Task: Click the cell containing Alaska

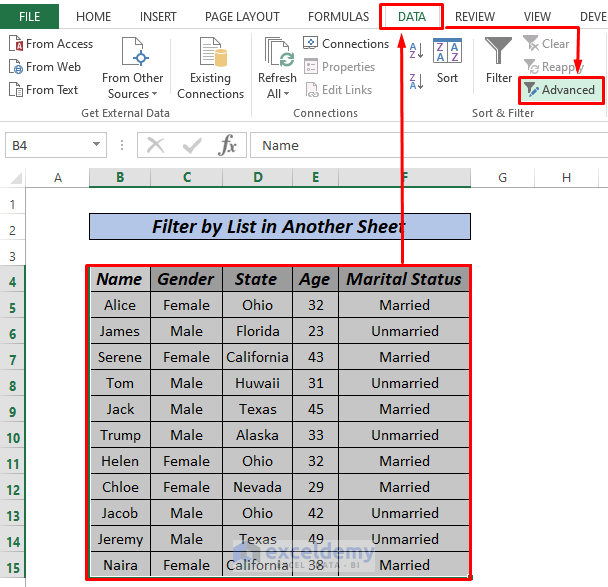Action: tap(257, 435)
